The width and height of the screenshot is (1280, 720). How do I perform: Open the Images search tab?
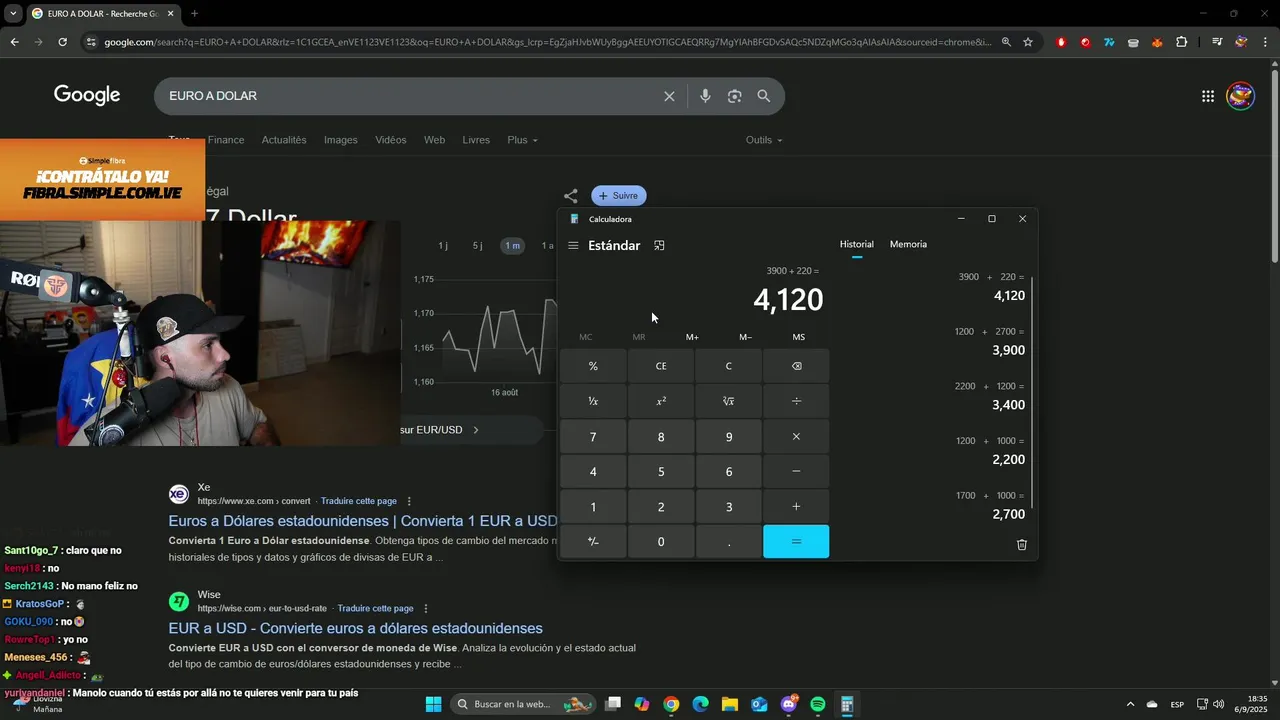tap(340, 140)
